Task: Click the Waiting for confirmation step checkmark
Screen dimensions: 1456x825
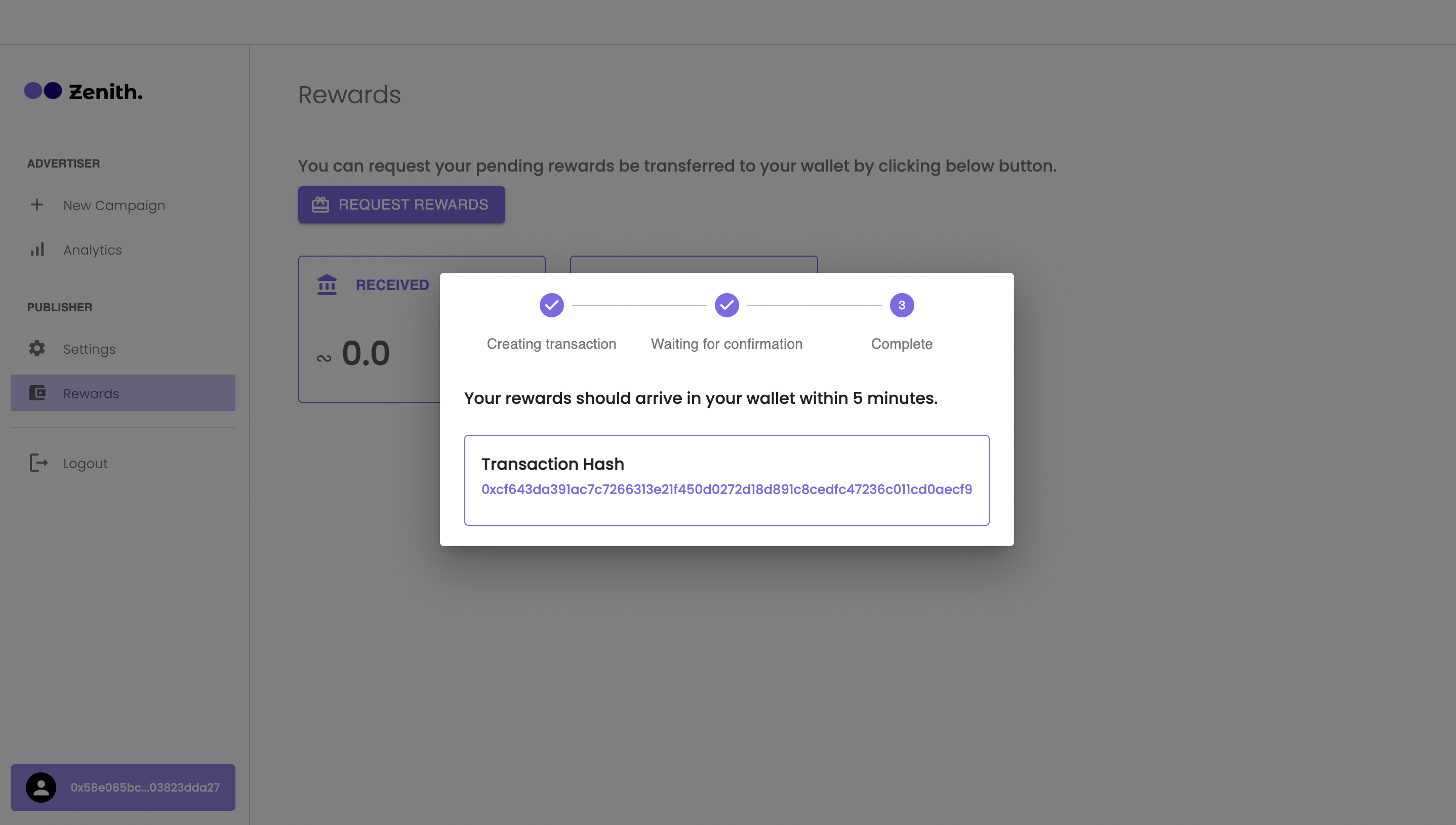Action: pyautogui.click(x=726, y=305)
